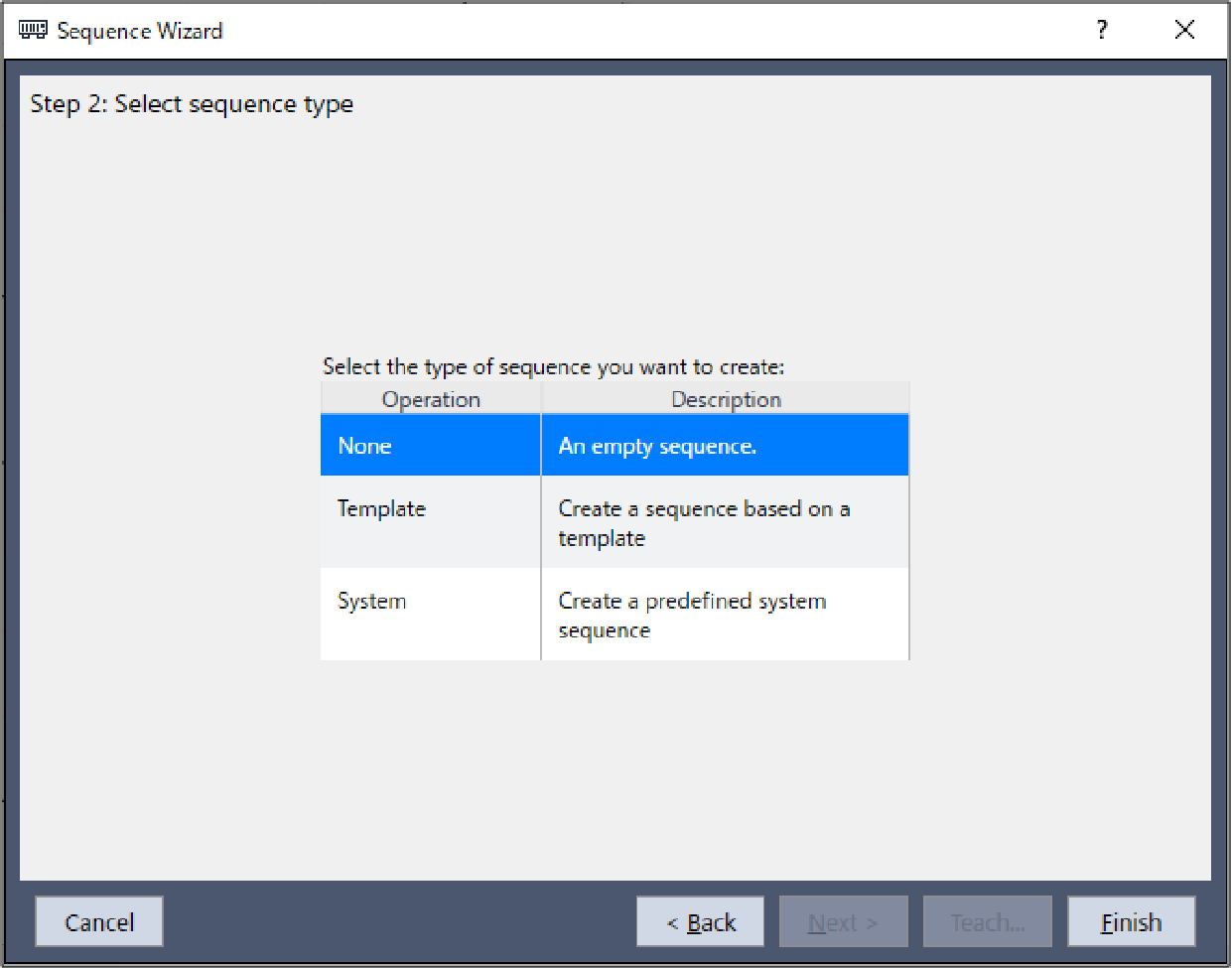Click the disabled Next button
This screenshot has height=968, width=1232.
(x=843, y=922)
